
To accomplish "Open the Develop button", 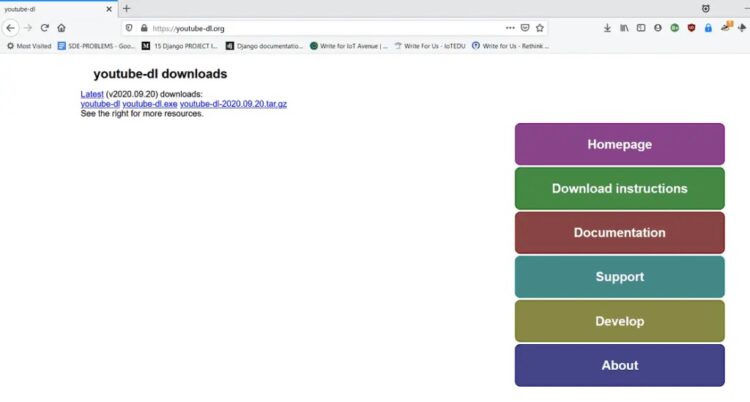I will (x=619, y=321).
